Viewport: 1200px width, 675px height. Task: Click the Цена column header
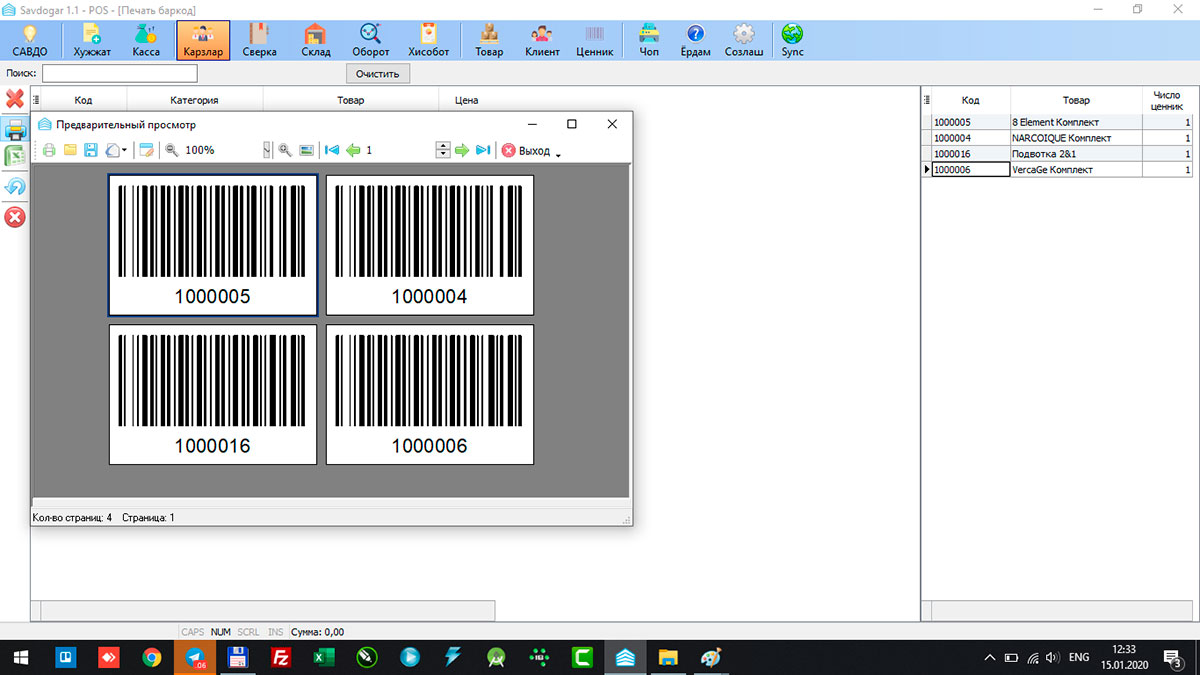pos(466,100)
